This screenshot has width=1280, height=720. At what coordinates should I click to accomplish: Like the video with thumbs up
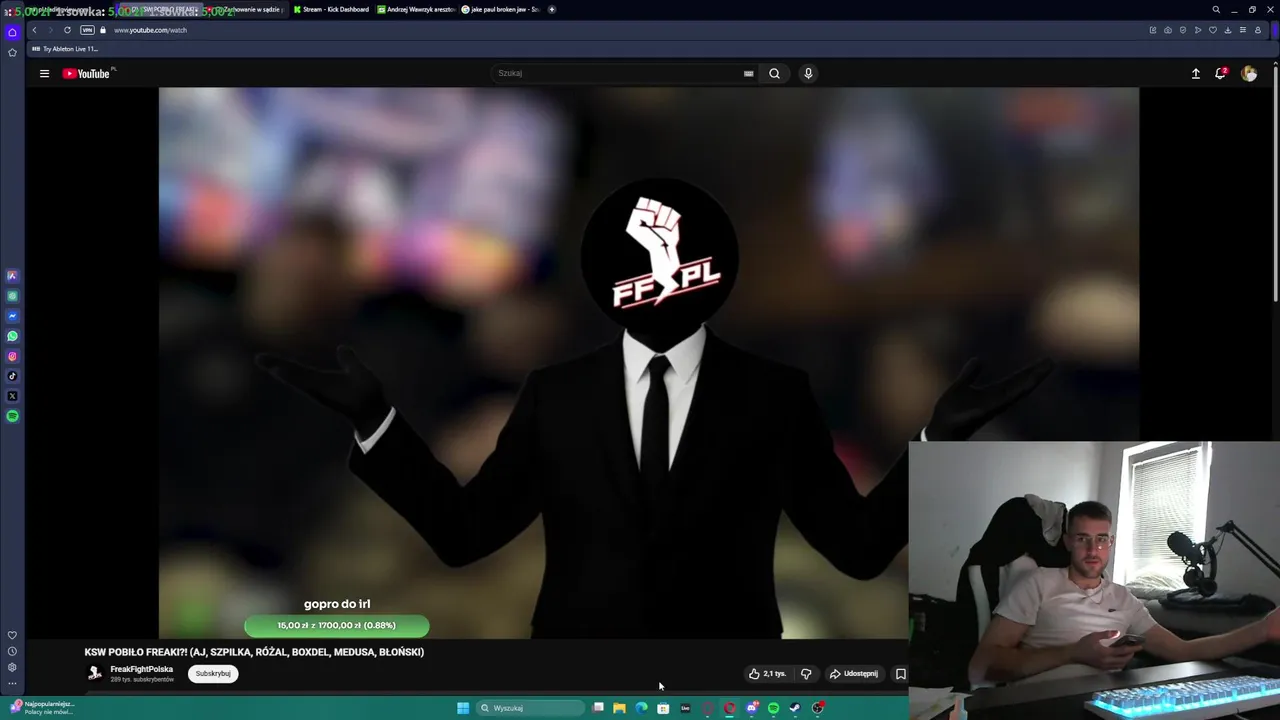click(767, 674)
